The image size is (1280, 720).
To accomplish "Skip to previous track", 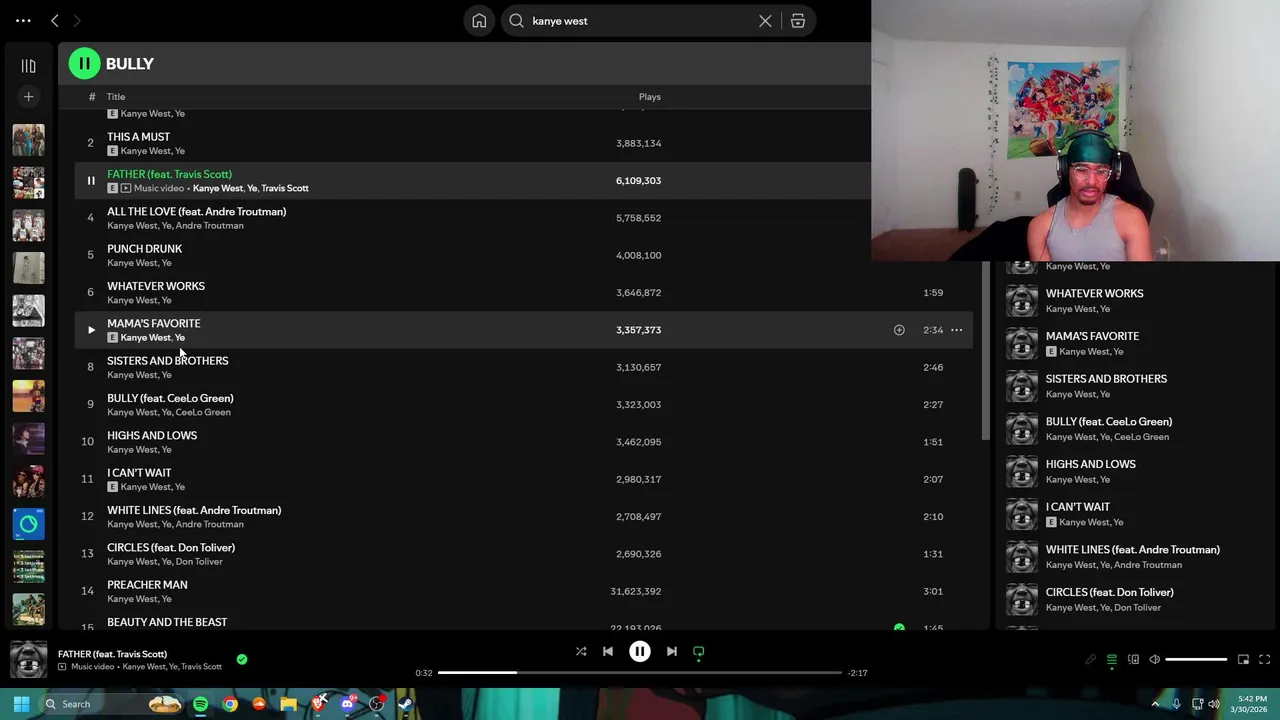I will click(x=608, y=652).
